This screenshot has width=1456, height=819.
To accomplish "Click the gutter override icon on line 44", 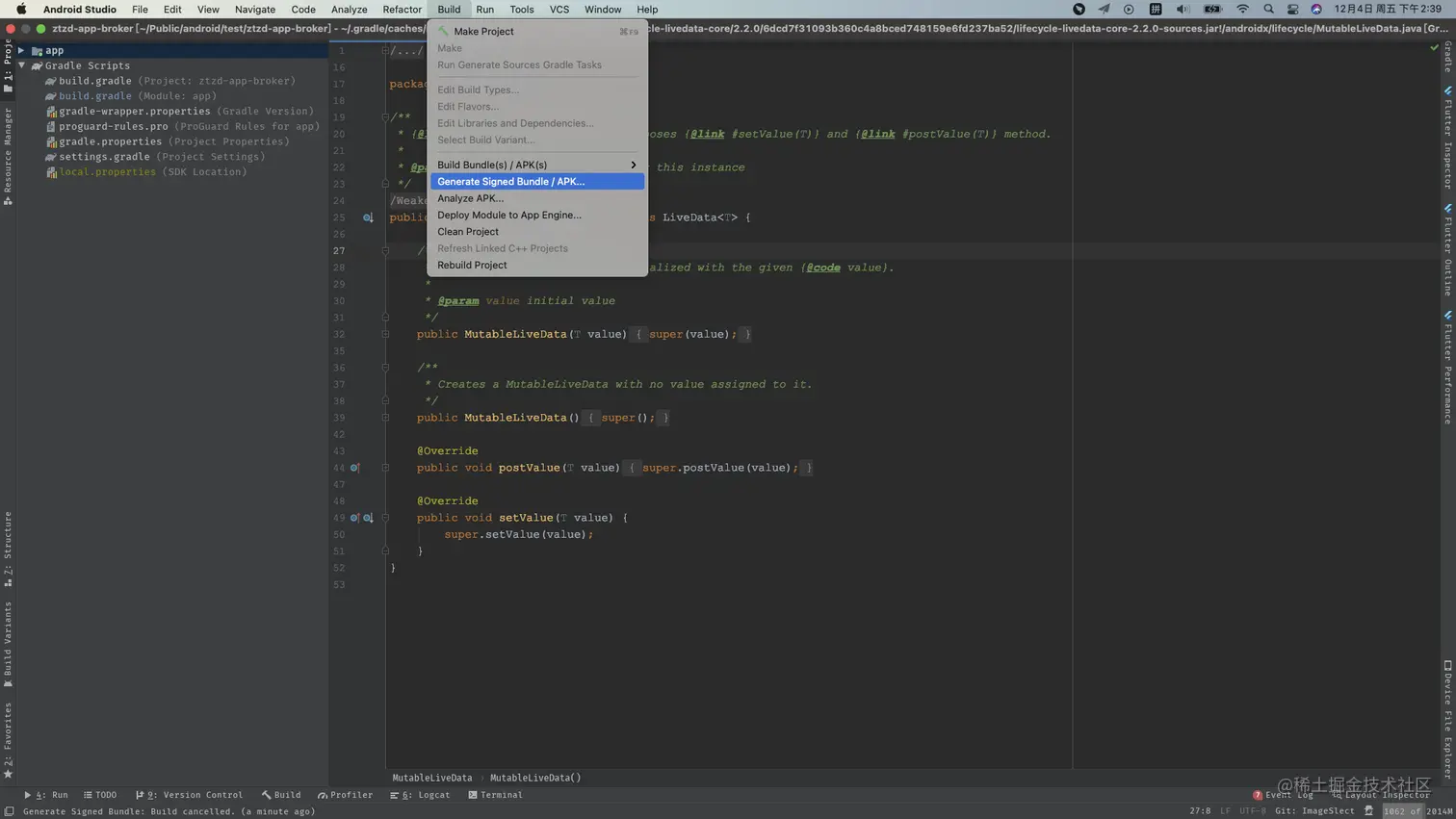I will pyautogui.click(x=354, y=468).
